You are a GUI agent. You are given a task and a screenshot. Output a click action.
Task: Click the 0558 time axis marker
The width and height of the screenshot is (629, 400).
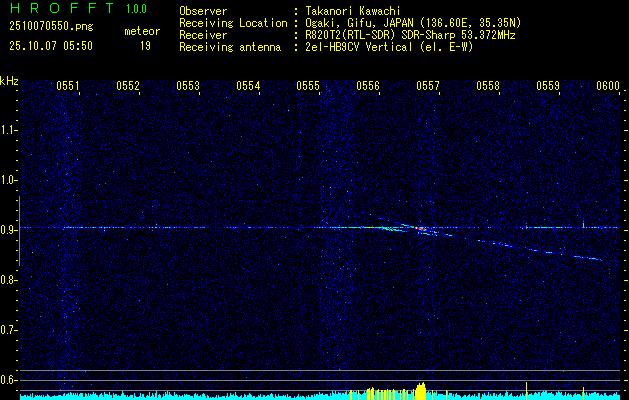pyautogui.click(x=488, y=85)
